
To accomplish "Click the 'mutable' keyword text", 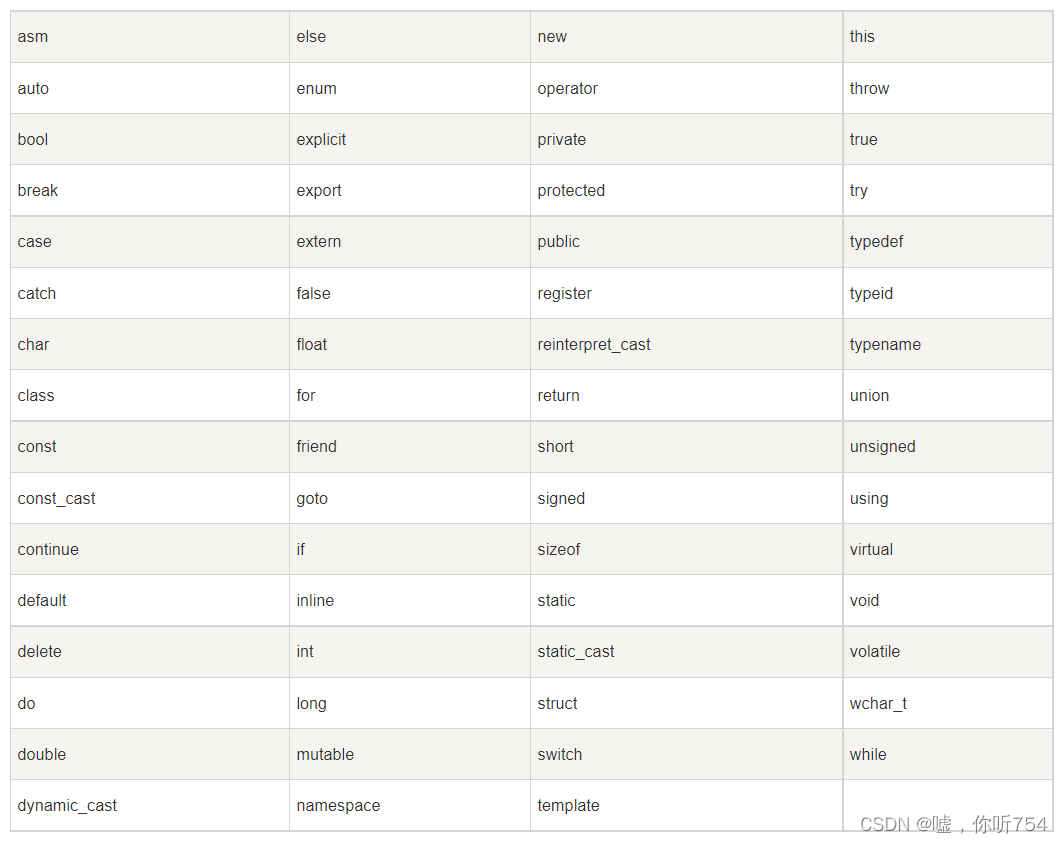I will tap(325, 754).
